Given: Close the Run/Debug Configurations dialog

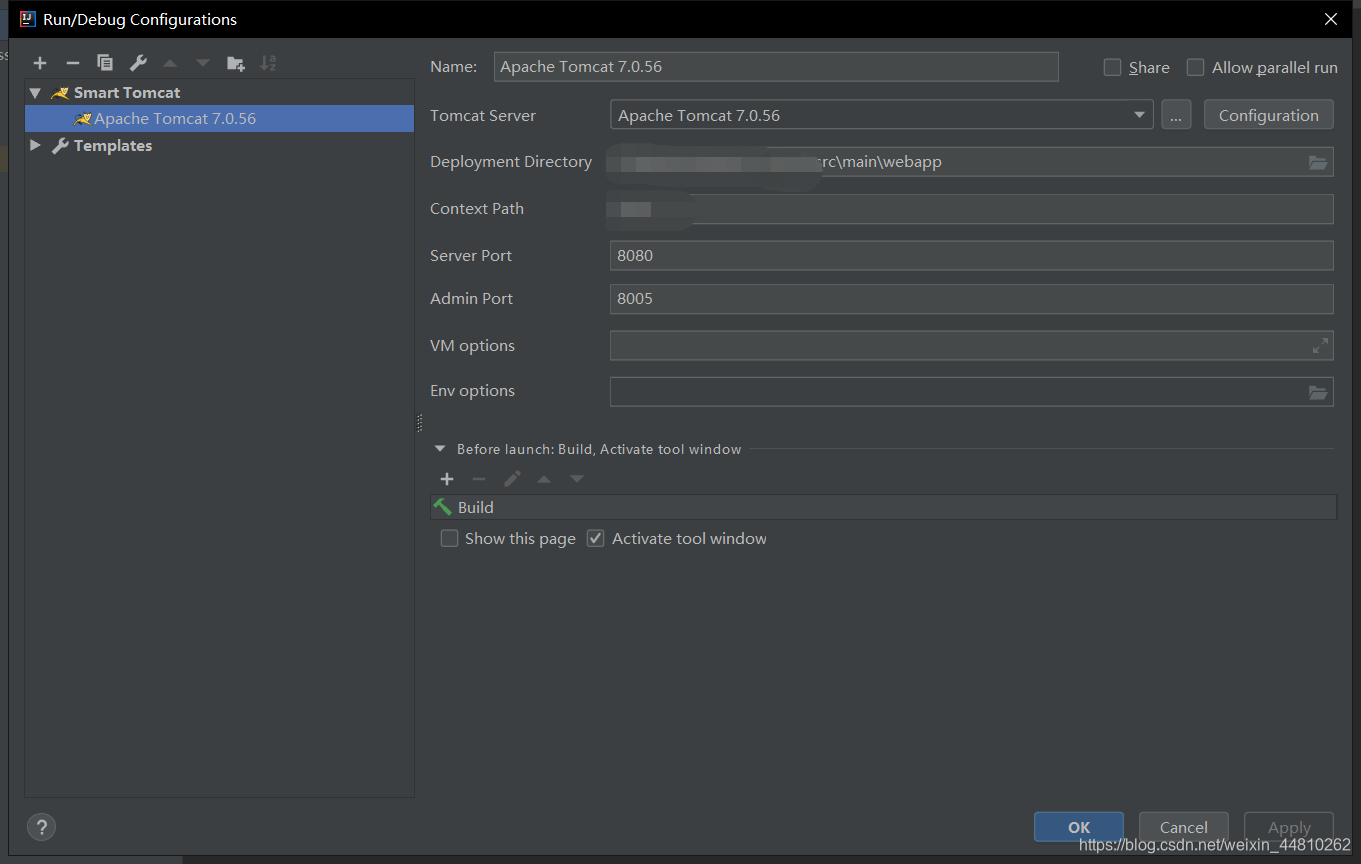Looking at the screenshot, I should [x=1331, y=19].
